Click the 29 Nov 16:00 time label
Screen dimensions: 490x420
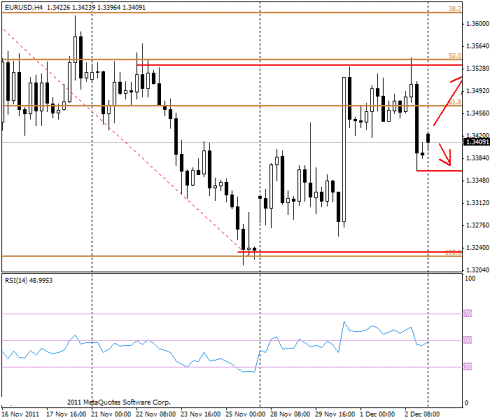335,414
